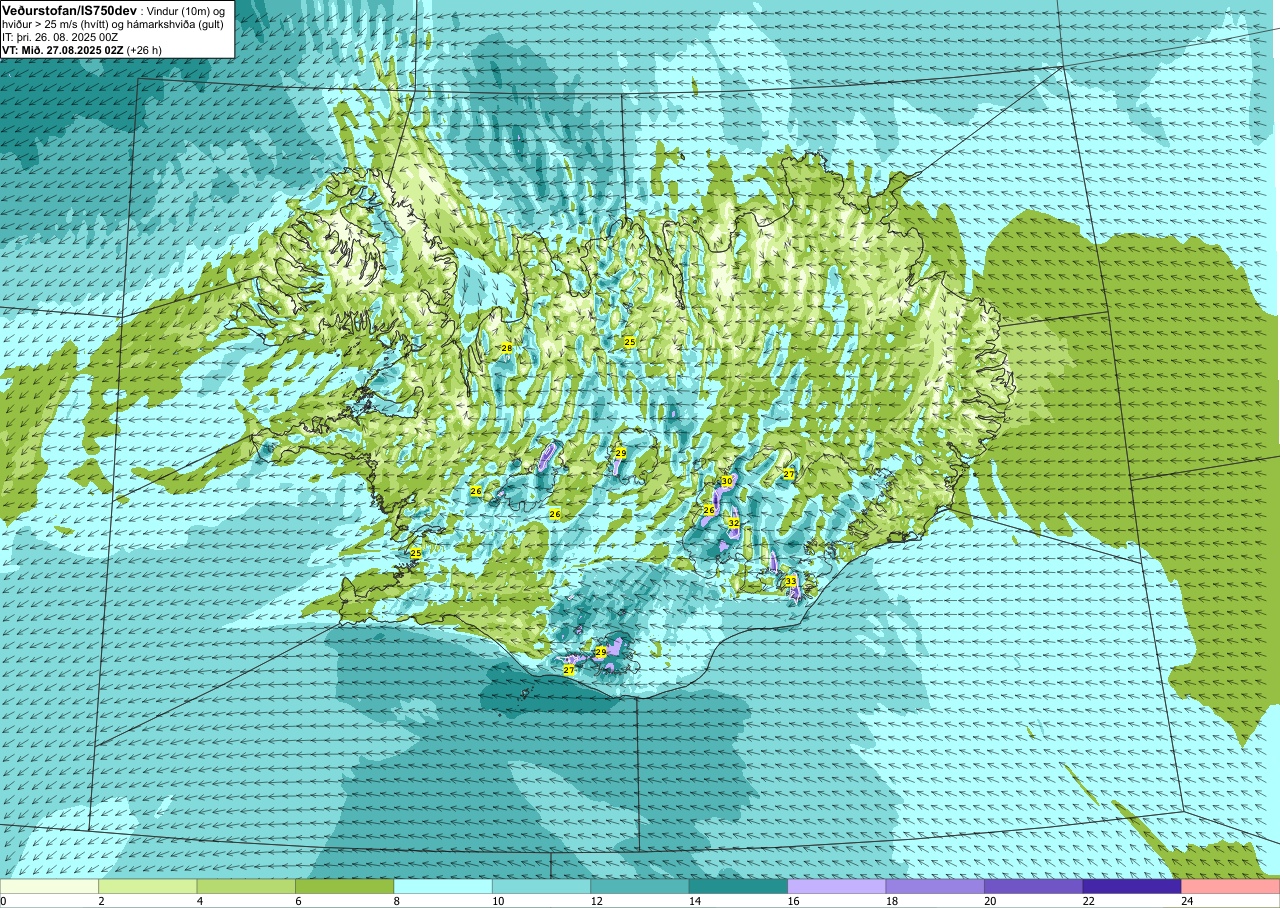This screenshot has width=1280, height=908.
Task: Pick the yellow gust label '33'
Action: pyautogui.click(x=790, y=581)
